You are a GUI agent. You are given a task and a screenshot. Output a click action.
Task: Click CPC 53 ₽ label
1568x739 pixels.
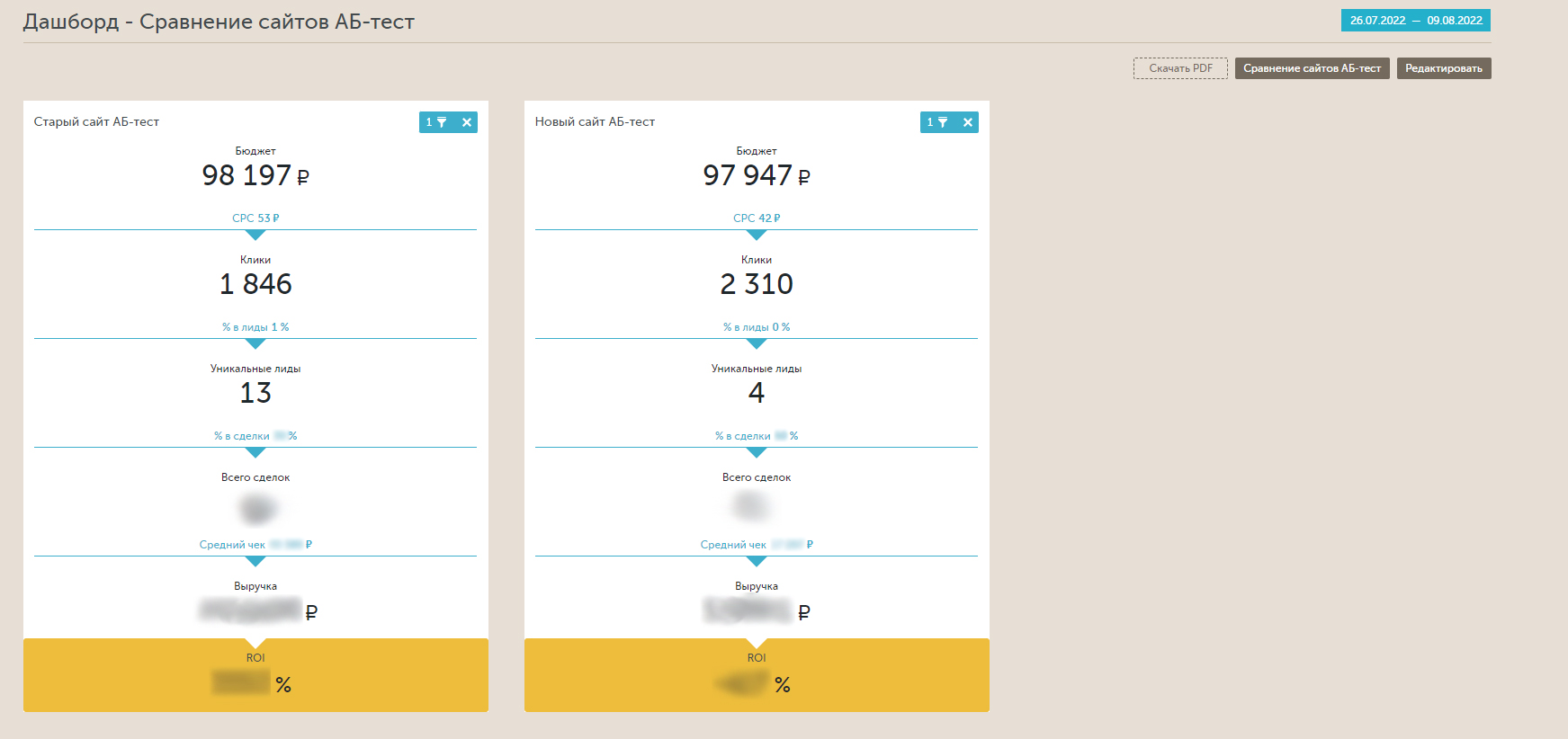pyautogui.click(x=255, y=218)
